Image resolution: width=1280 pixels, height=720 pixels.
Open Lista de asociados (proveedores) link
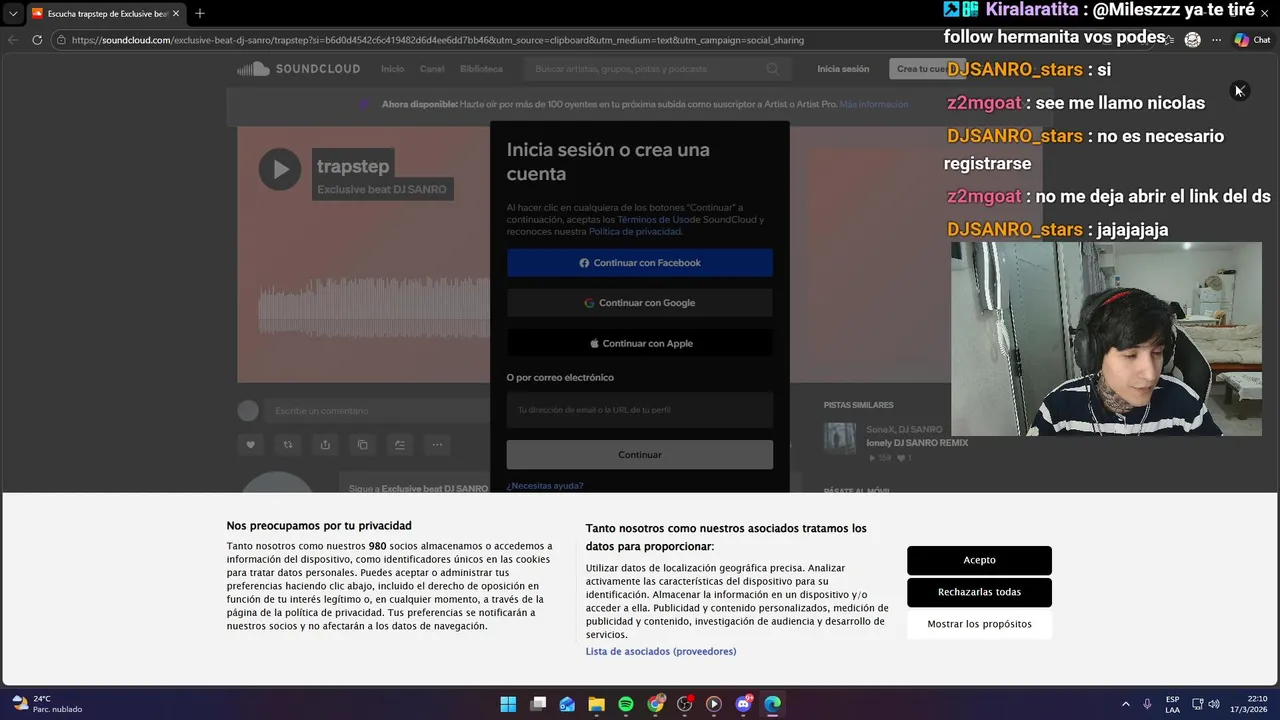pos(661,651)
